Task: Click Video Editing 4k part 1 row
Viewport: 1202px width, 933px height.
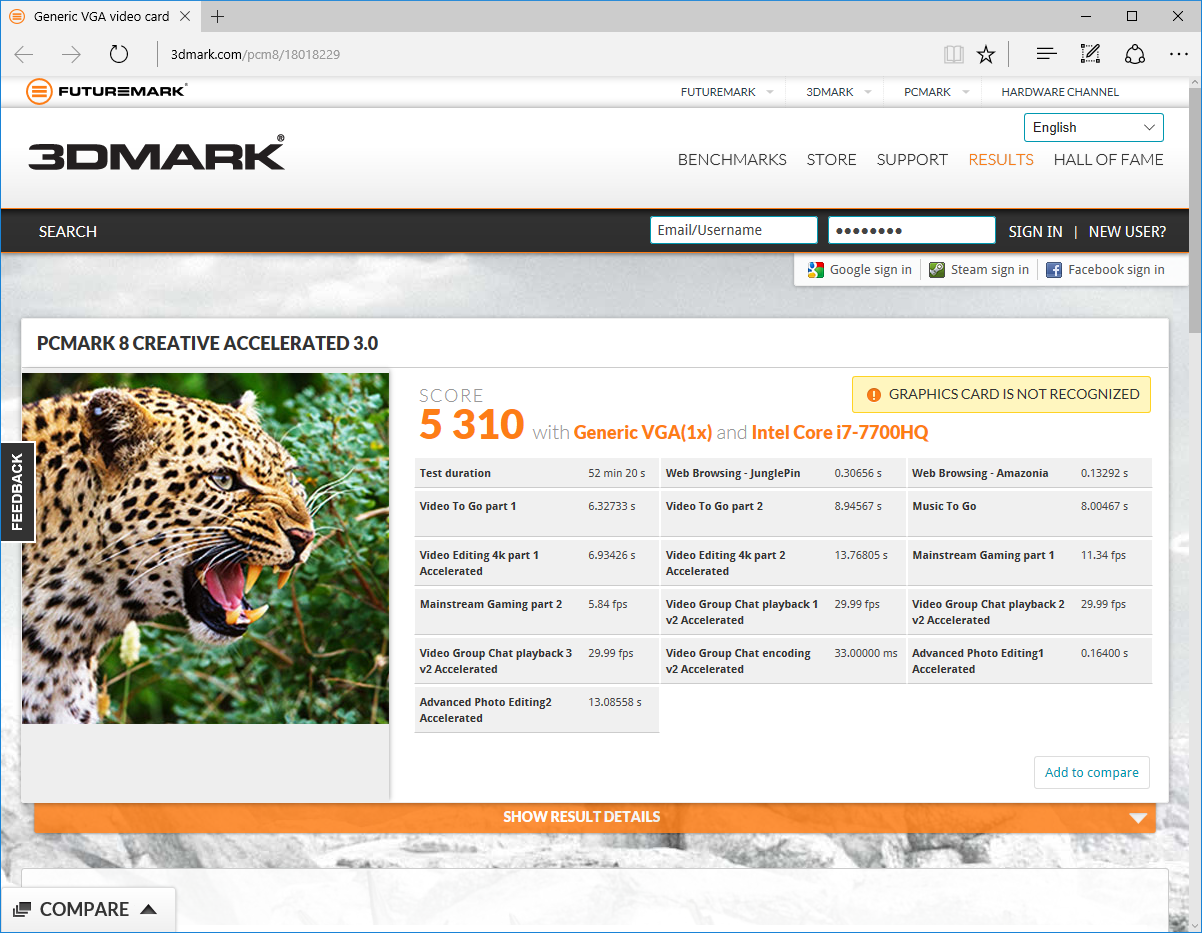Action: click(537, 562)
